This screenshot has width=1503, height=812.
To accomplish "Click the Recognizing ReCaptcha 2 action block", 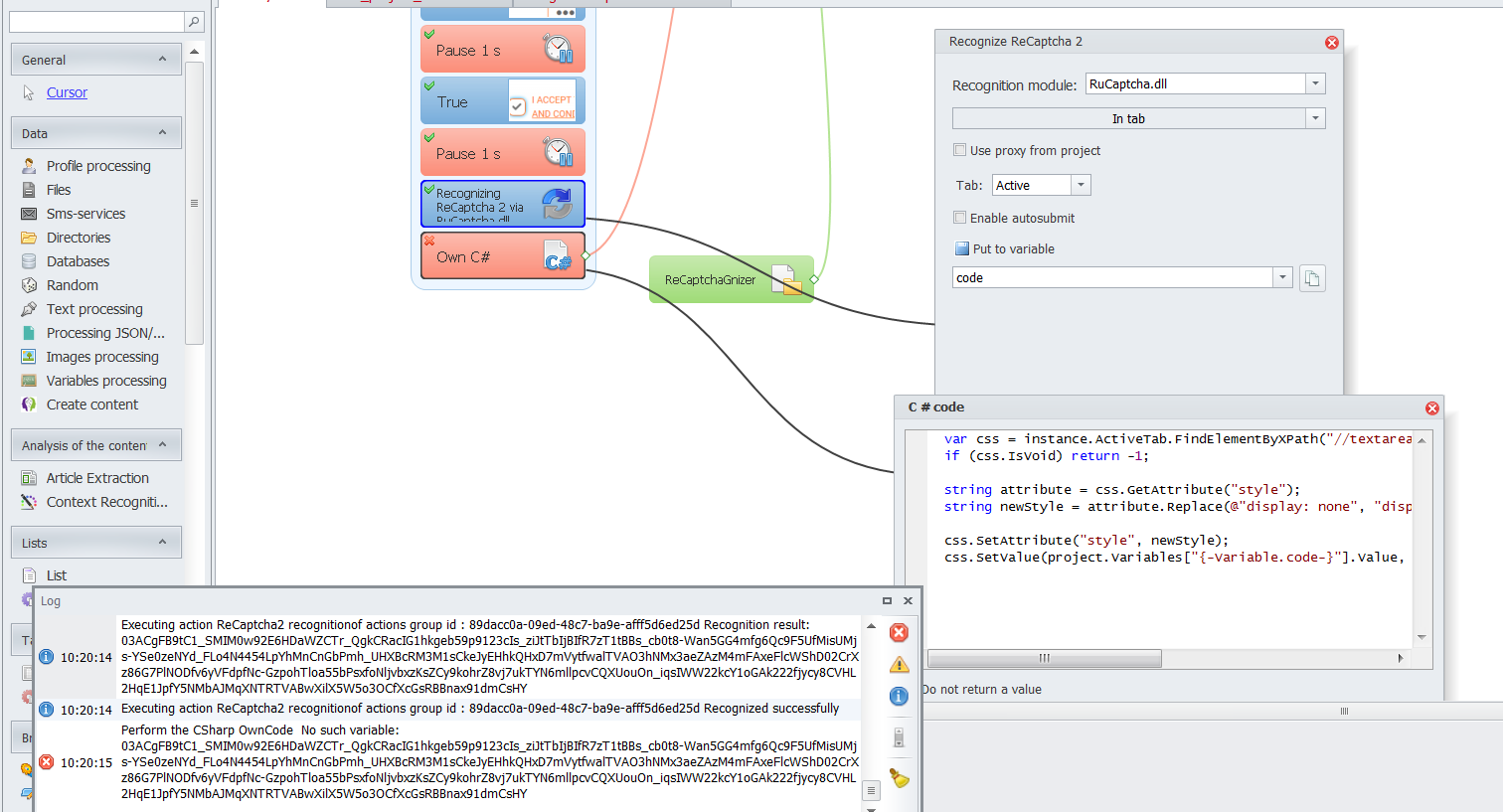I will pos(502,204).
